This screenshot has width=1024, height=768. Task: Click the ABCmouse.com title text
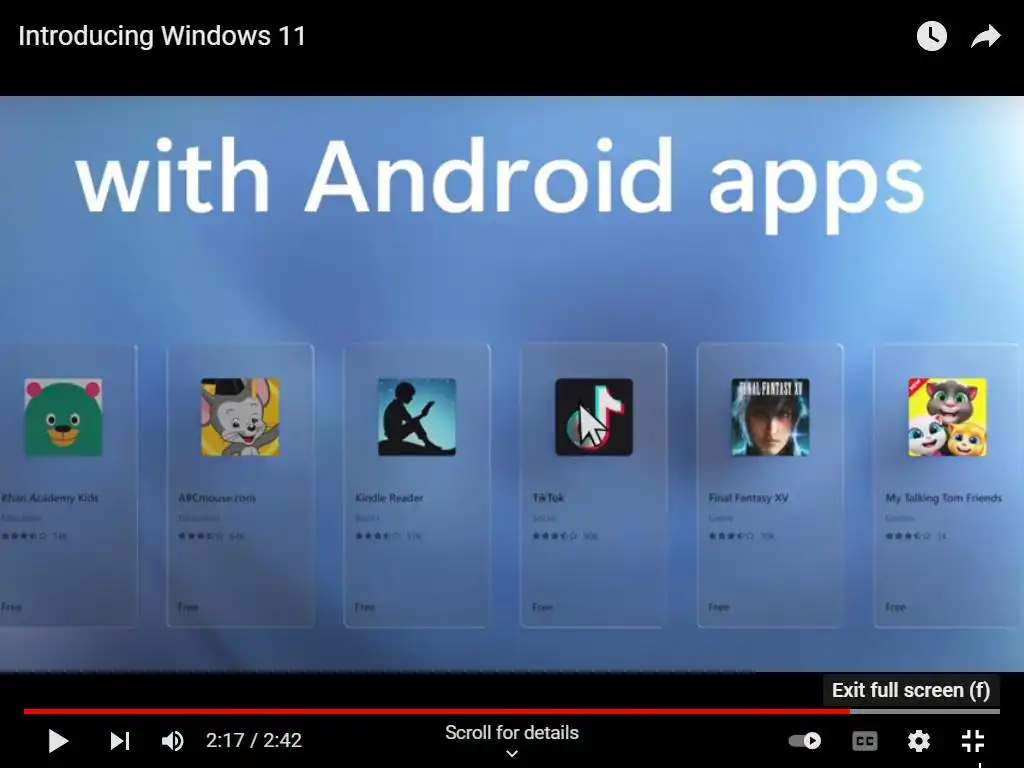(217, 498)
